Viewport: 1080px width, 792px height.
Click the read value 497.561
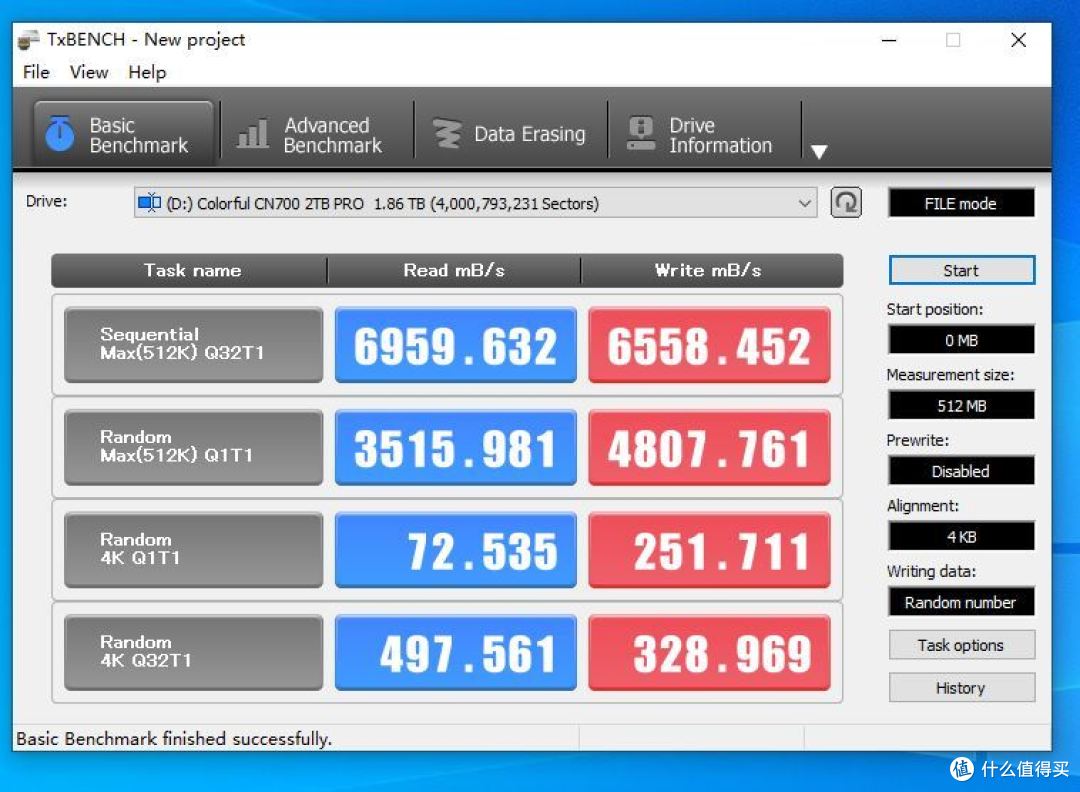click(x=455, y=652)
